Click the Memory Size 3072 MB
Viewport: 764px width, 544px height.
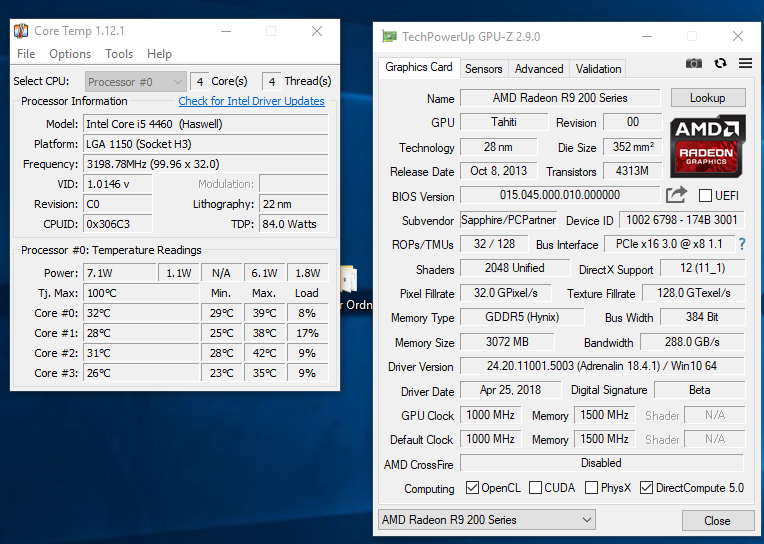(x=507, y=341)
